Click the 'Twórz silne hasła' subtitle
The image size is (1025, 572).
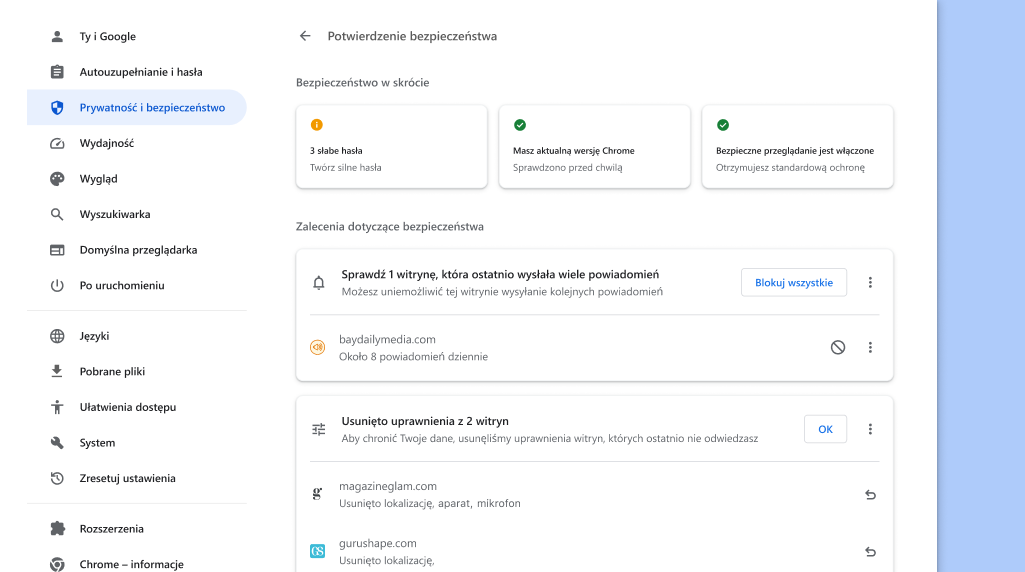[345, 167]
